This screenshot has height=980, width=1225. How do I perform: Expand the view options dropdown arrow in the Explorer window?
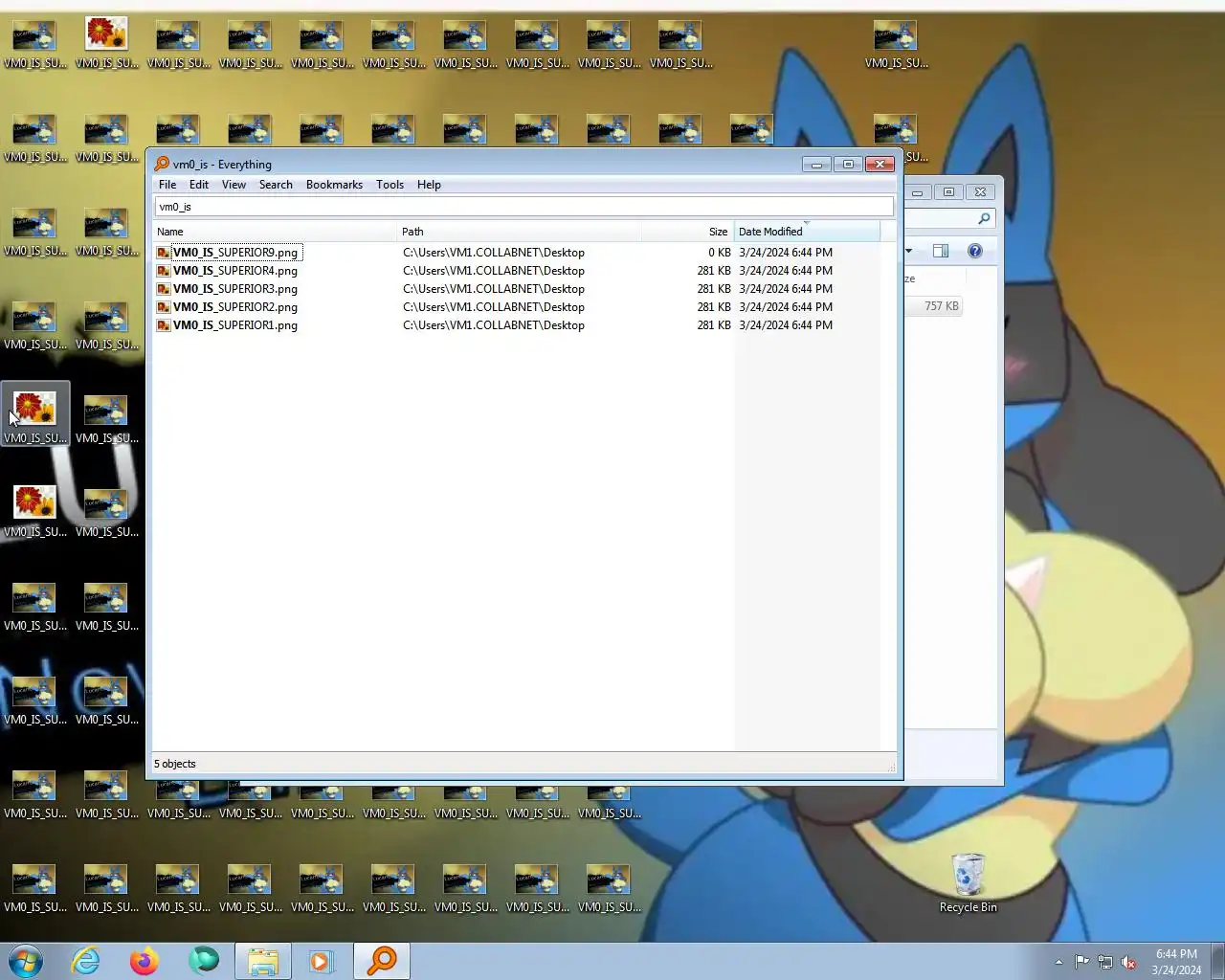908,251
